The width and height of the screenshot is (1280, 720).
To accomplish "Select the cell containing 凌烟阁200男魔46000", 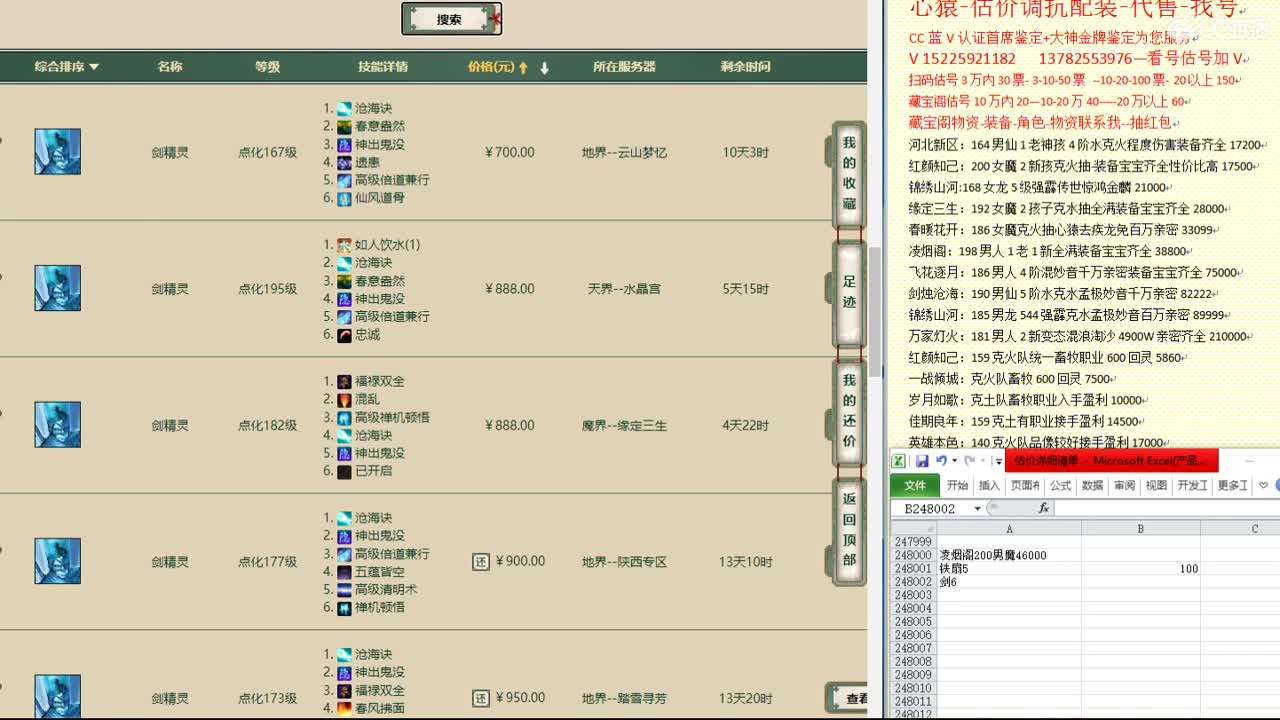I will 1009,555.
